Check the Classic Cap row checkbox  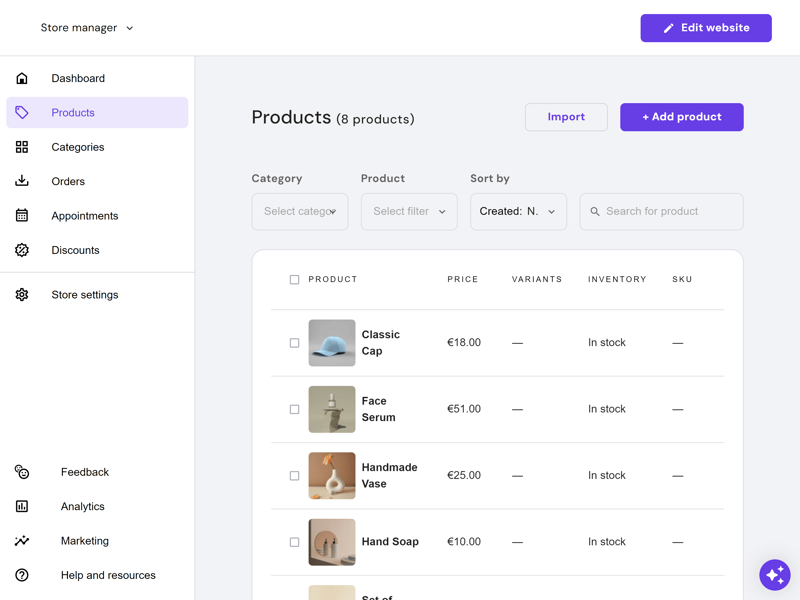294,343
